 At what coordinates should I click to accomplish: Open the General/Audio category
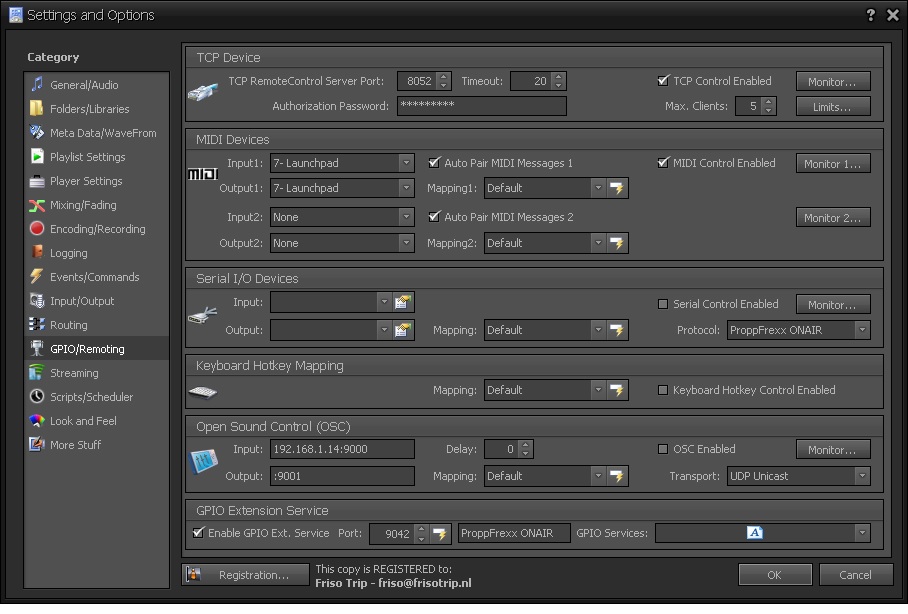(x=96, y=85)
